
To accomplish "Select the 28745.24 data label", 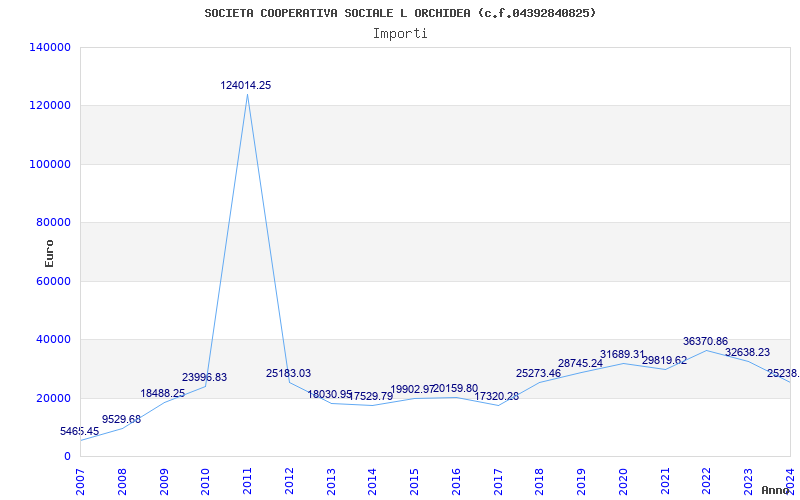I will [580, 363].
